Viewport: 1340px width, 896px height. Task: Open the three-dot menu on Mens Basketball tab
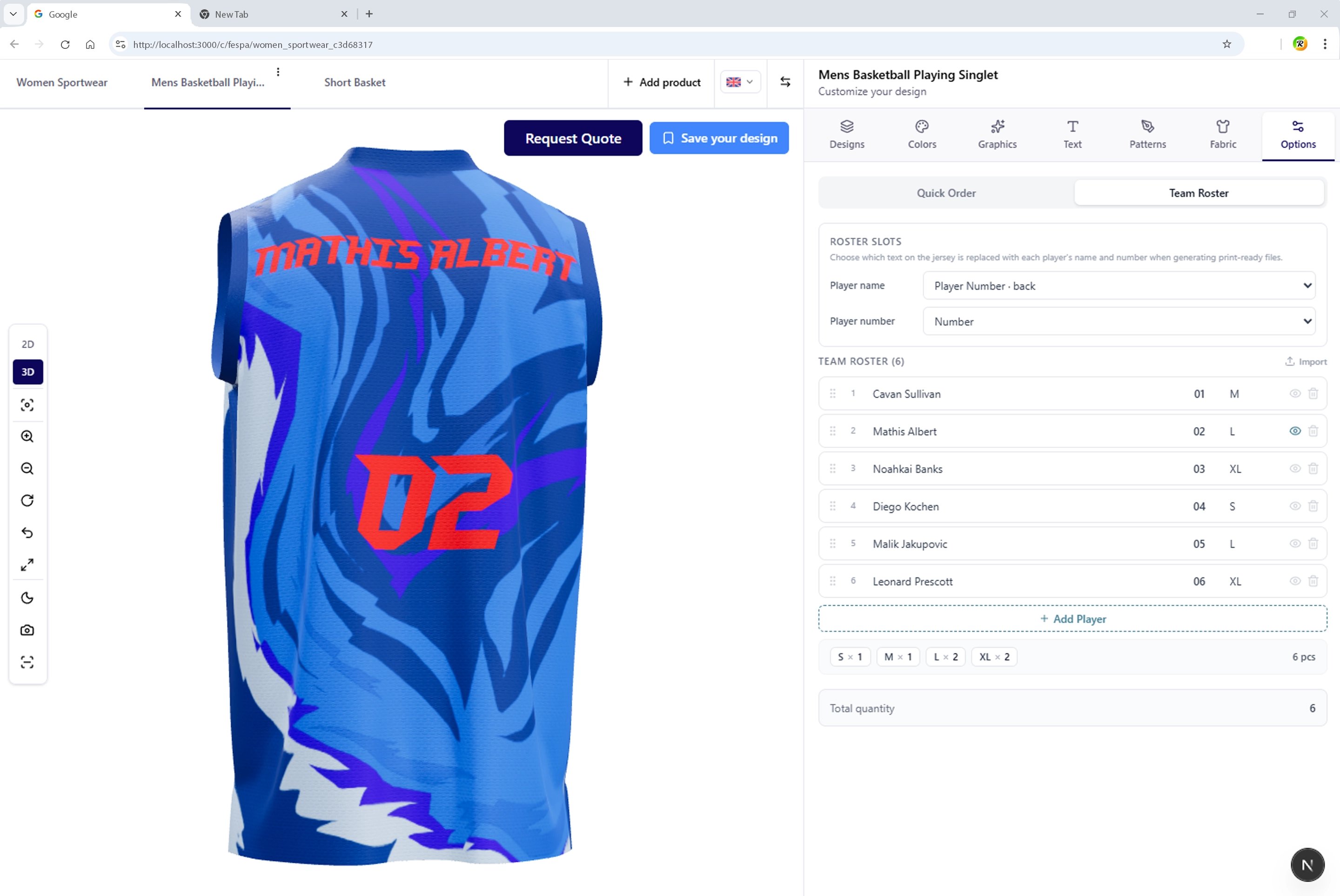278,72
